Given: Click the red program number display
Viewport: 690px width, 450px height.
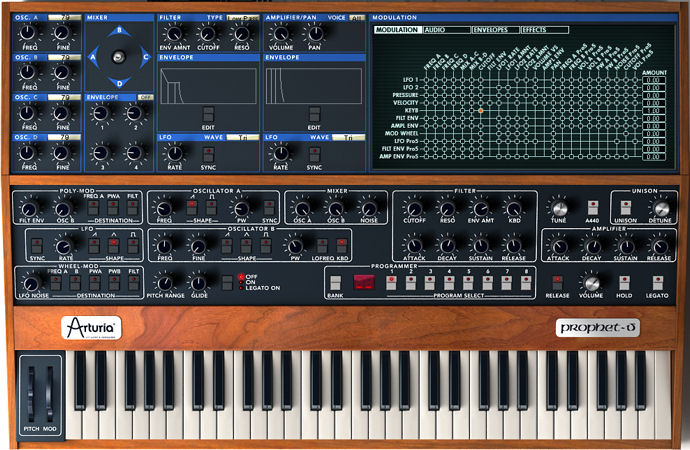Looking at the screenshot, I should click(x=364, y=282).
